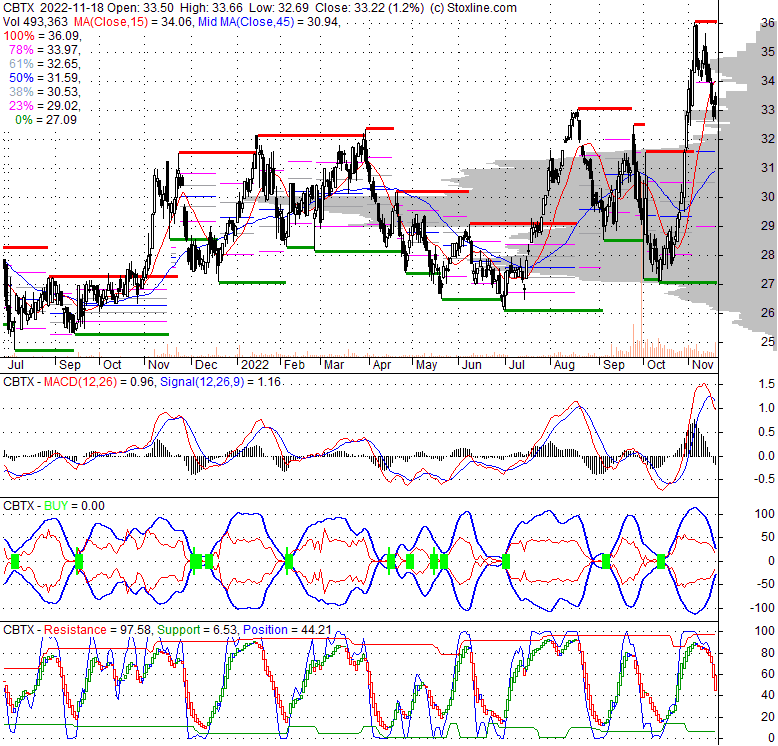The image size is (778, 746).
Task: Click the 'Position' = 44.21 label
Action: pyautogui.click(x=265, y=630)
